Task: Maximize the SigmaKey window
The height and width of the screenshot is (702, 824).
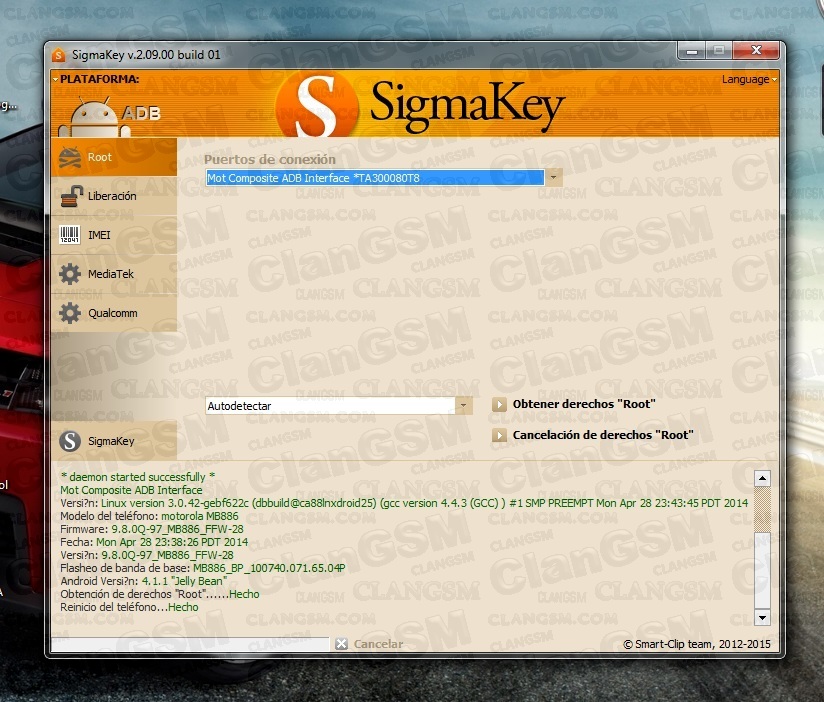Action: tap(719, 50)
